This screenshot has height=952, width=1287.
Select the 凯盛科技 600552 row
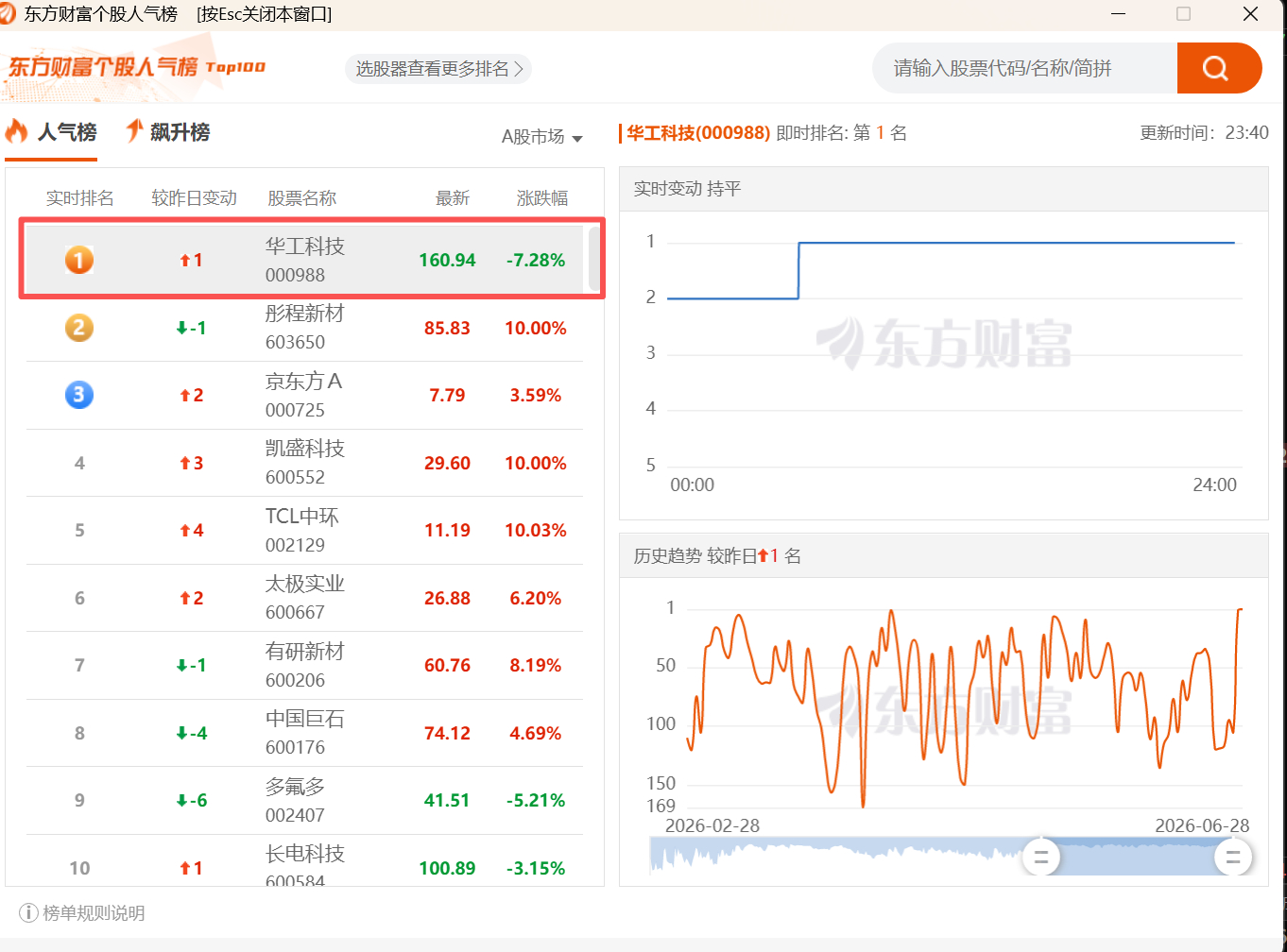(304, 463)
